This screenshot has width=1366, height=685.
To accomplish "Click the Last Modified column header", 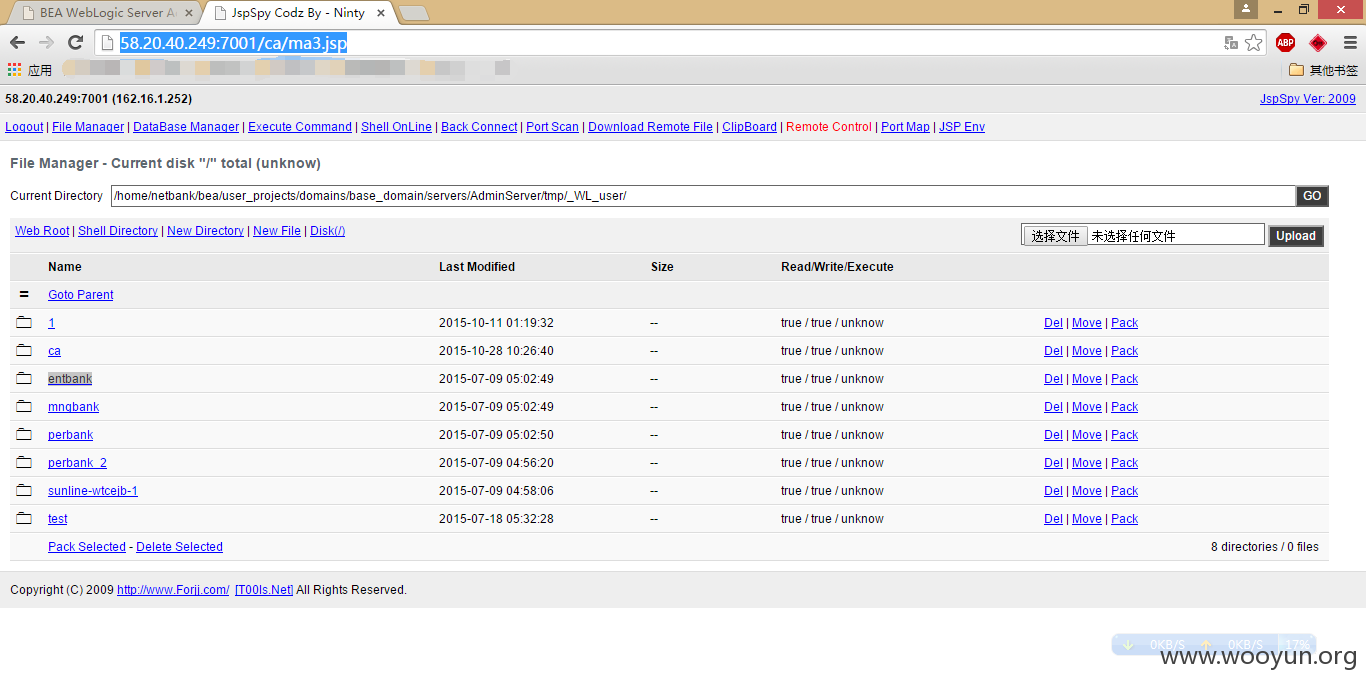I will point(477,267).
